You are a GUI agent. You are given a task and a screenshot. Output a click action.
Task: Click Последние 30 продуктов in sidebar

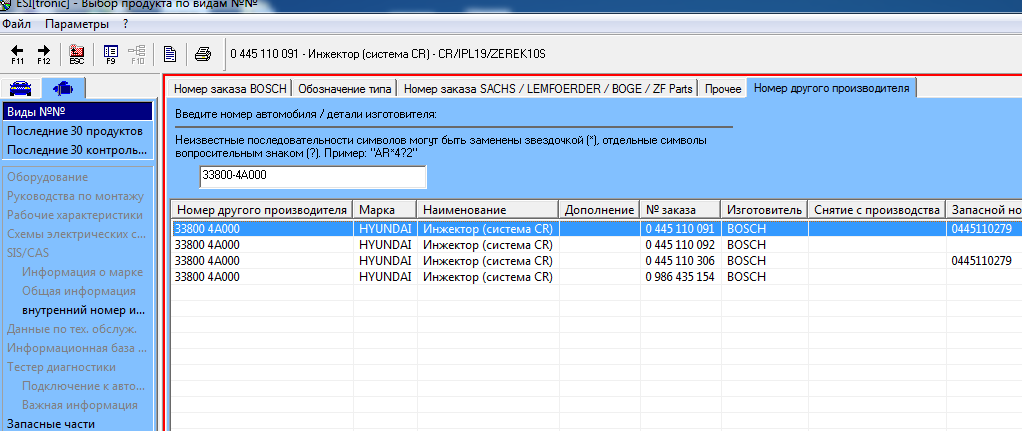(x=75, y=131)
